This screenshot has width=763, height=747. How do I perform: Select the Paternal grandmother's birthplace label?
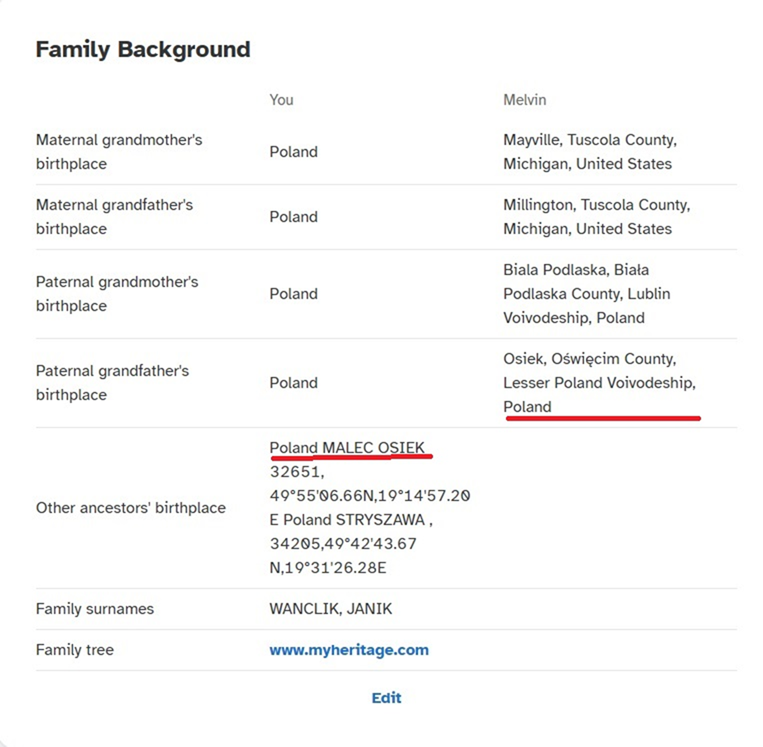click(x=117, y=293)
